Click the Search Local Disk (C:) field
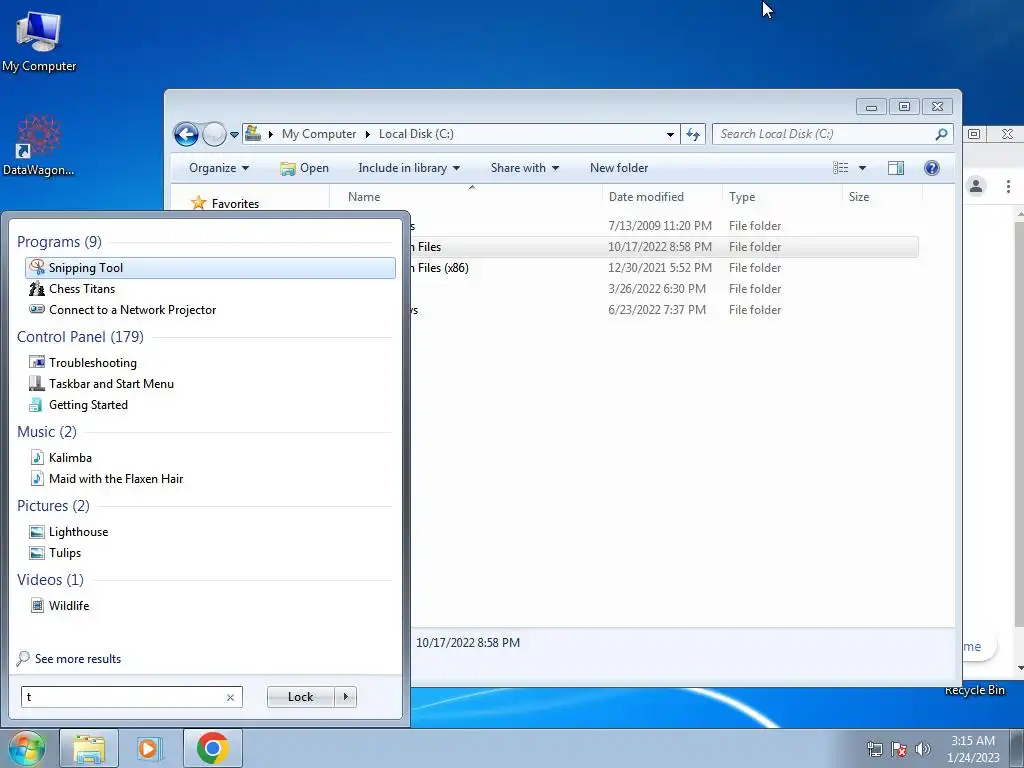1024x768 pixels. pos(825,134)
